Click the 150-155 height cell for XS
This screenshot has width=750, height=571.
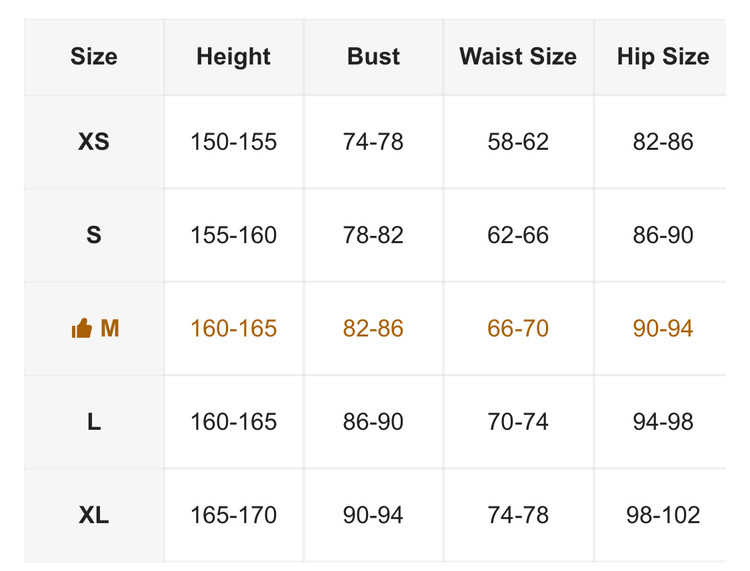pyautogui.click(x=233, y=142)
